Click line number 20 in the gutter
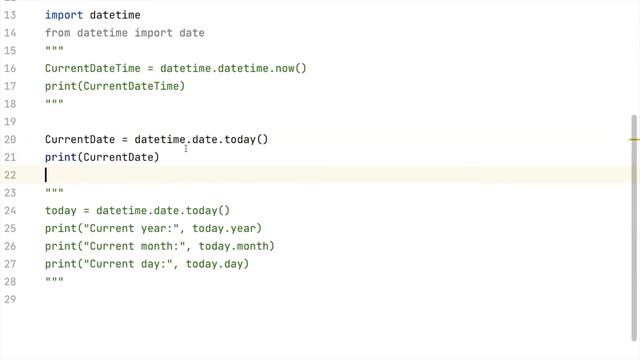Viewport: 640px width, 360px height. (10, 140)
